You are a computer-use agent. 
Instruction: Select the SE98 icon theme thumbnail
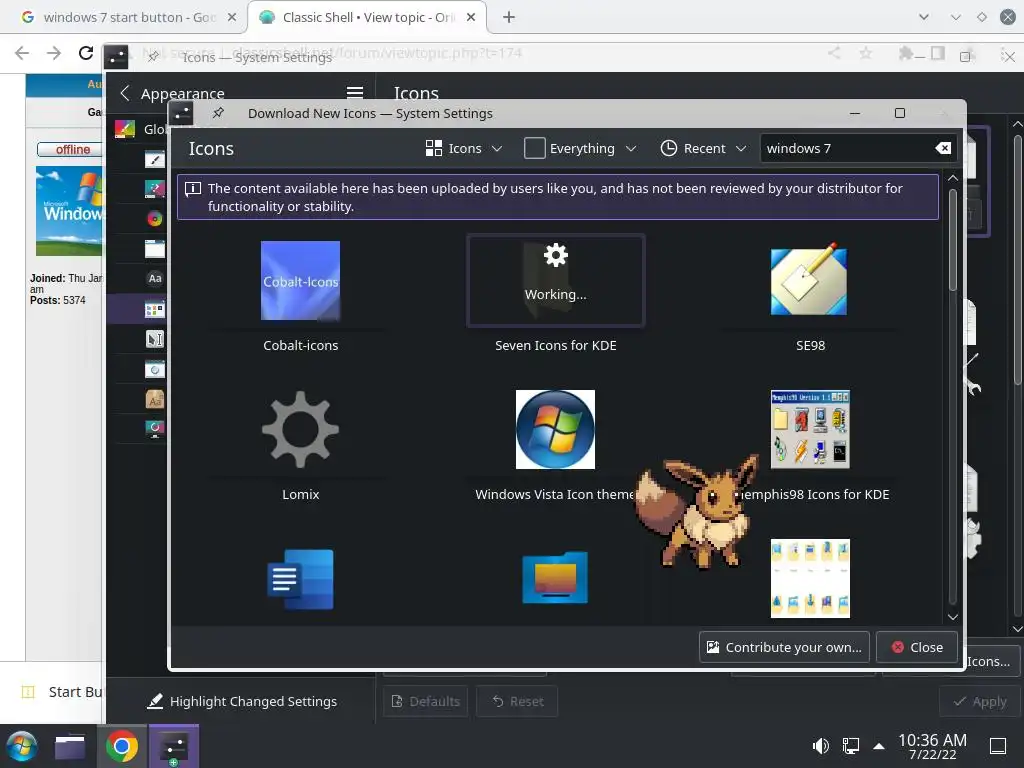click(808, 281)
